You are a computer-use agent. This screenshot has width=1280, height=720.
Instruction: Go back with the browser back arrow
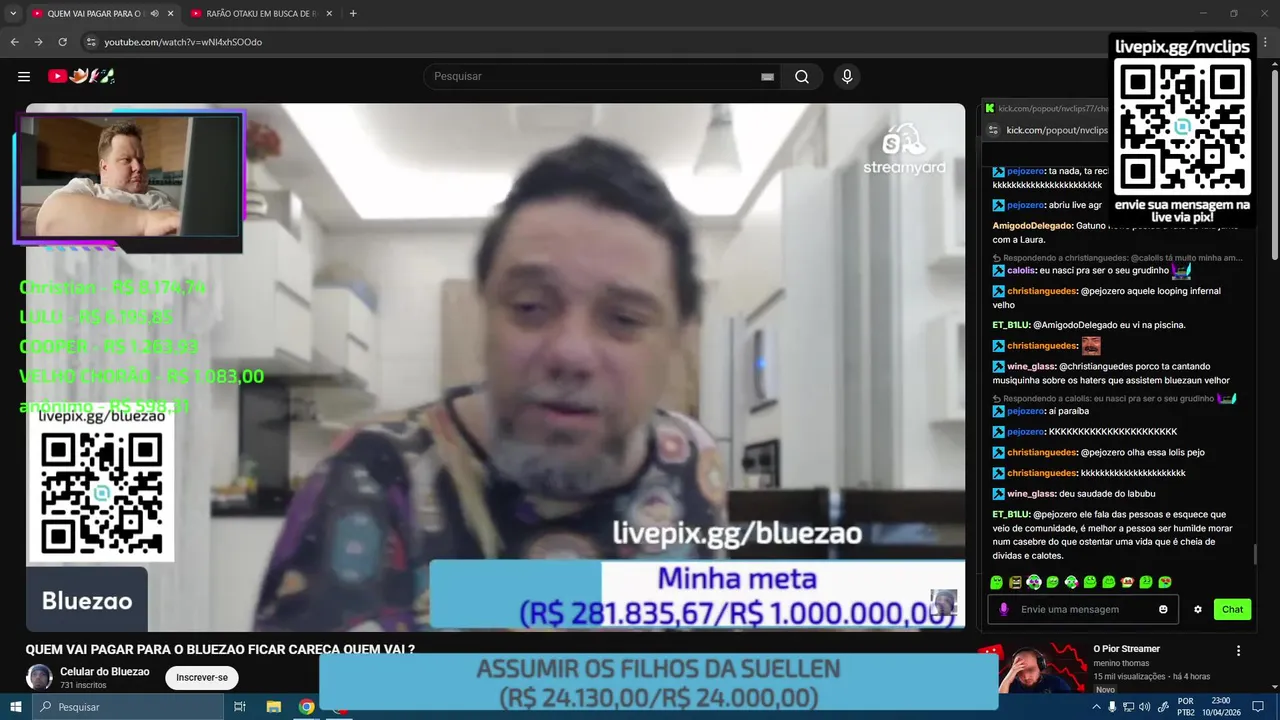[x=14, y=42]
